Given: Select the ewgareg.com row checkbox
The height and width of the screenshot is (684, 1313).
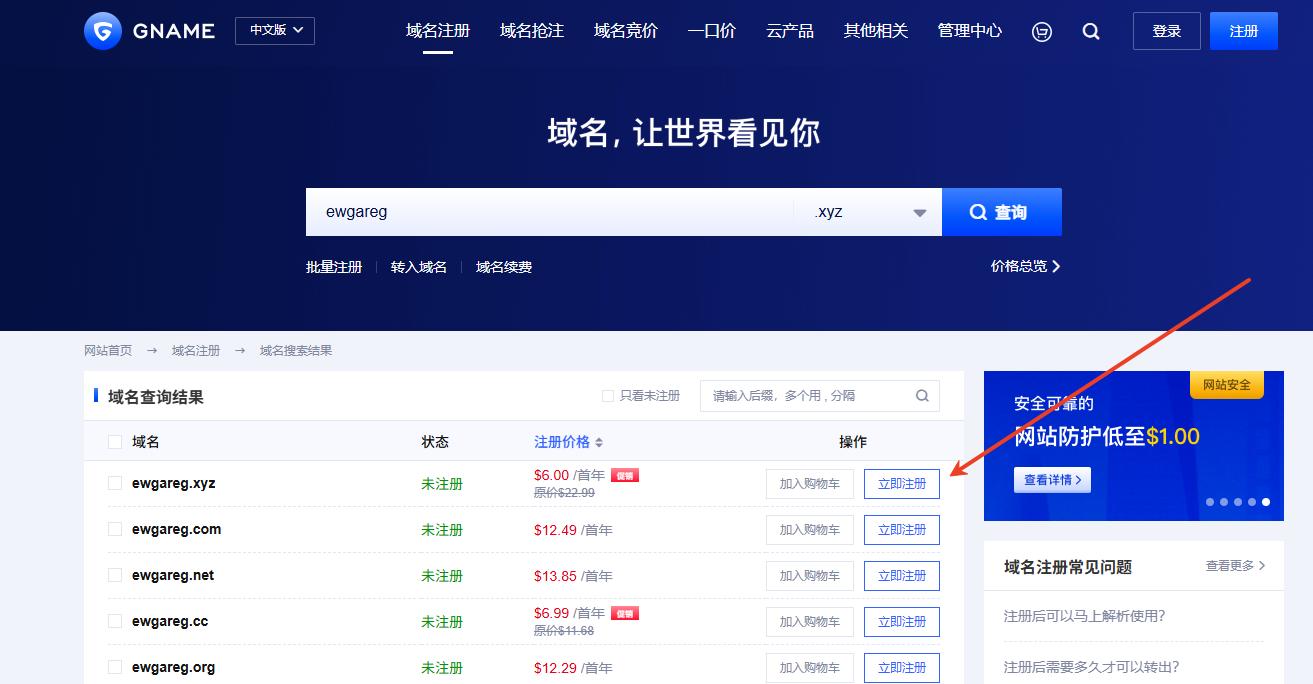Looking at the screenshot, I should (115, 529).
